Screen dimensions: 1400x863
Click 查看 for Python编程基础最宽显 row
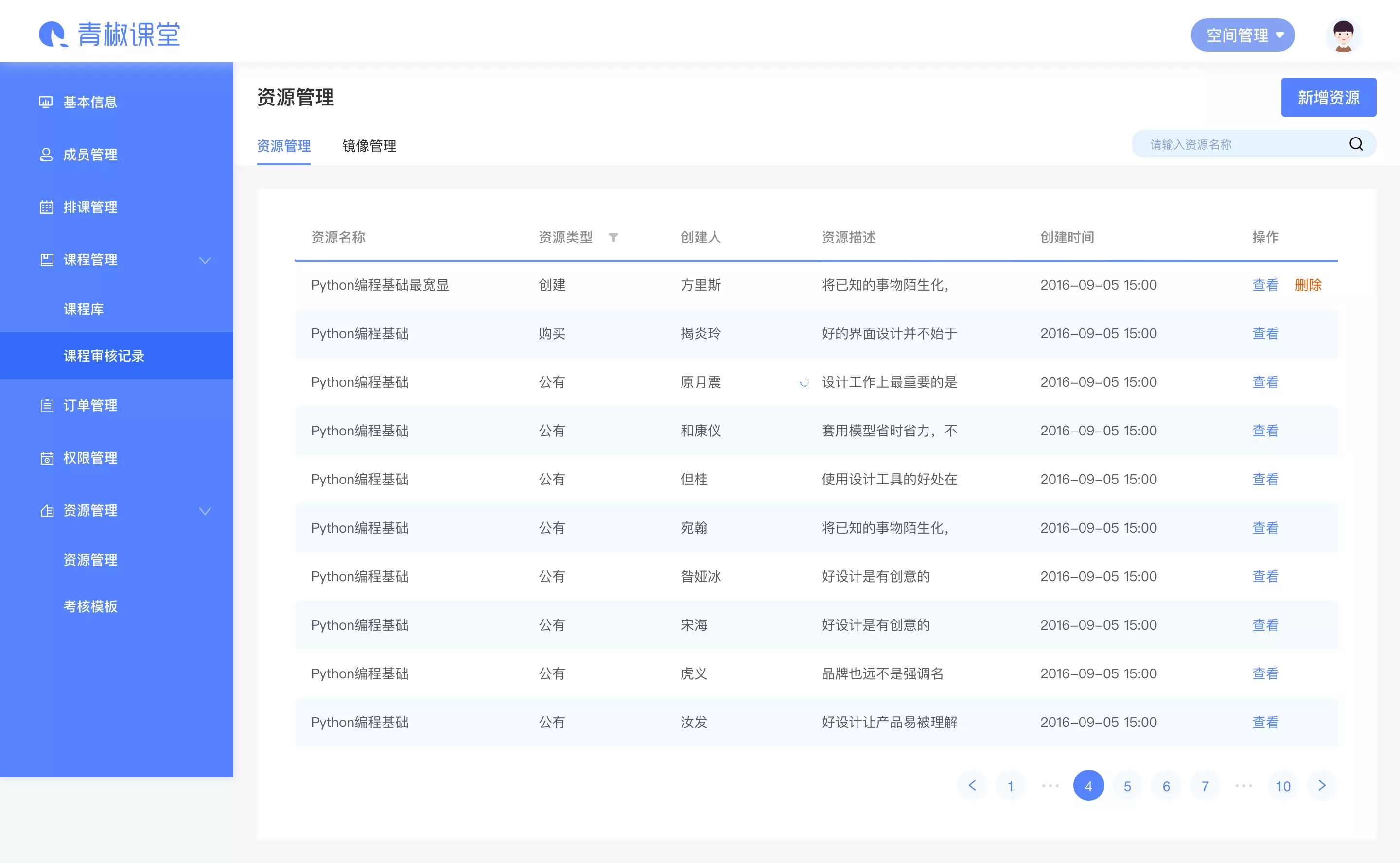tap(1265, 285)
